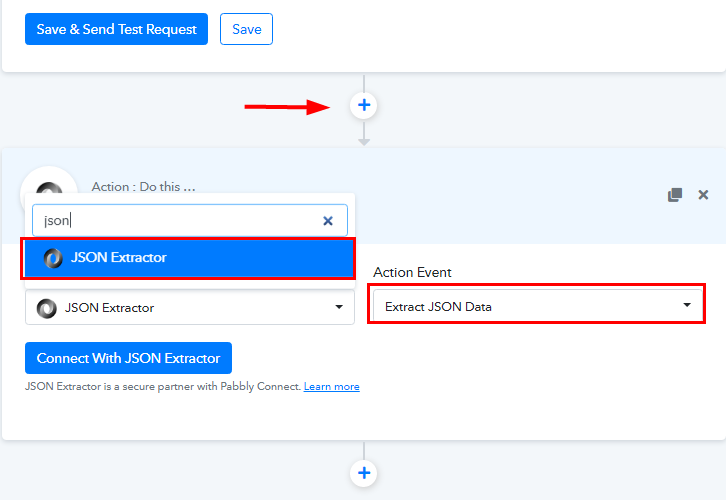The image size is (726, 500).
Task: Remove the action step with the X icon
Action: coord(703,194)
